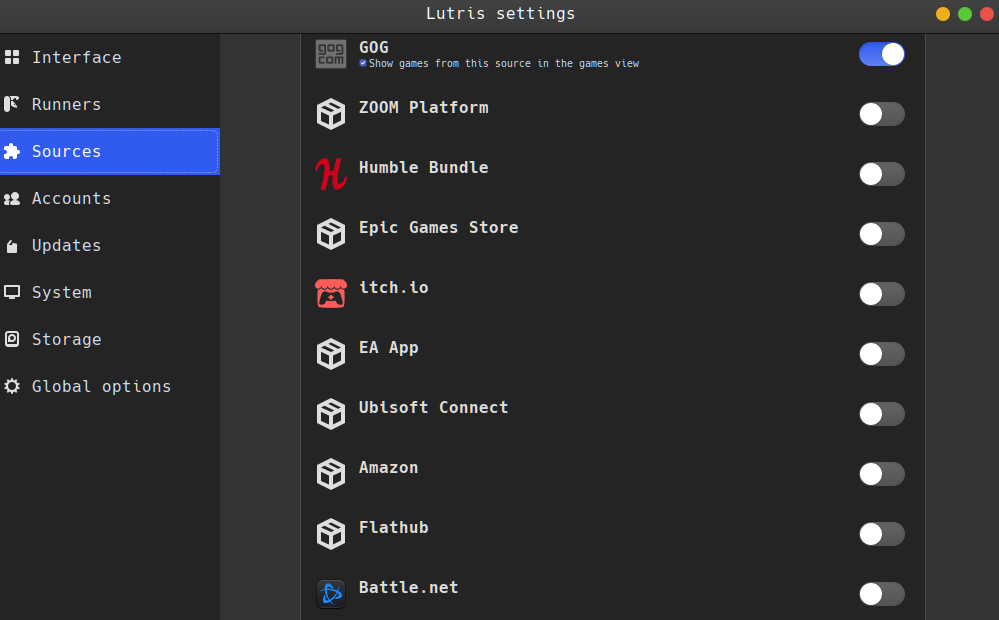
Task: Click the Ubisoft Connect box icon
Action: (x=331, y=414)
